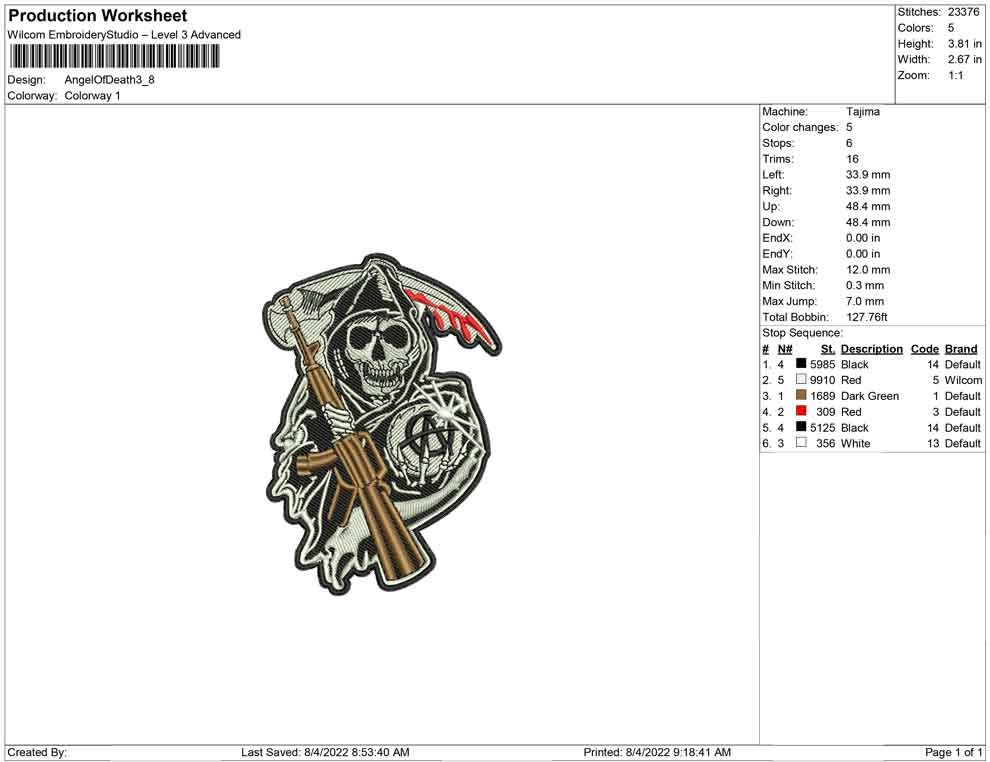This screenshot has height=762, width=990.
Task: Click the 'Created By:' footer label
Action: pos(37,752)
